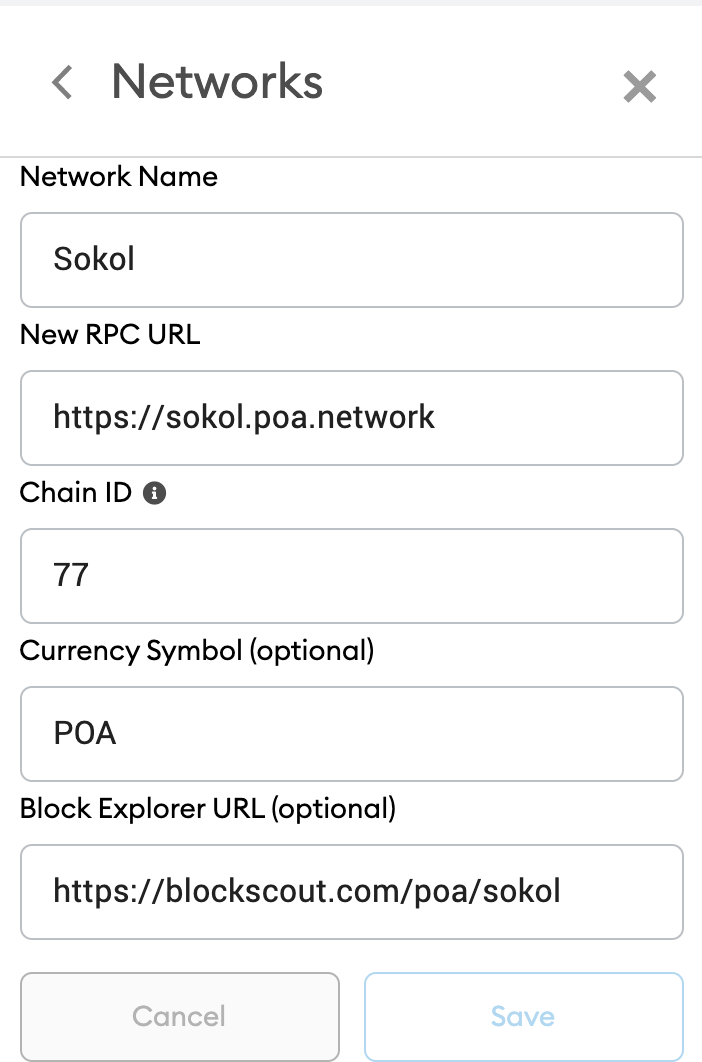Viewport: 702px width, 1062px height.
Task: Place cursor on https://sokol.poa.network text
Action: pos(244,417)
